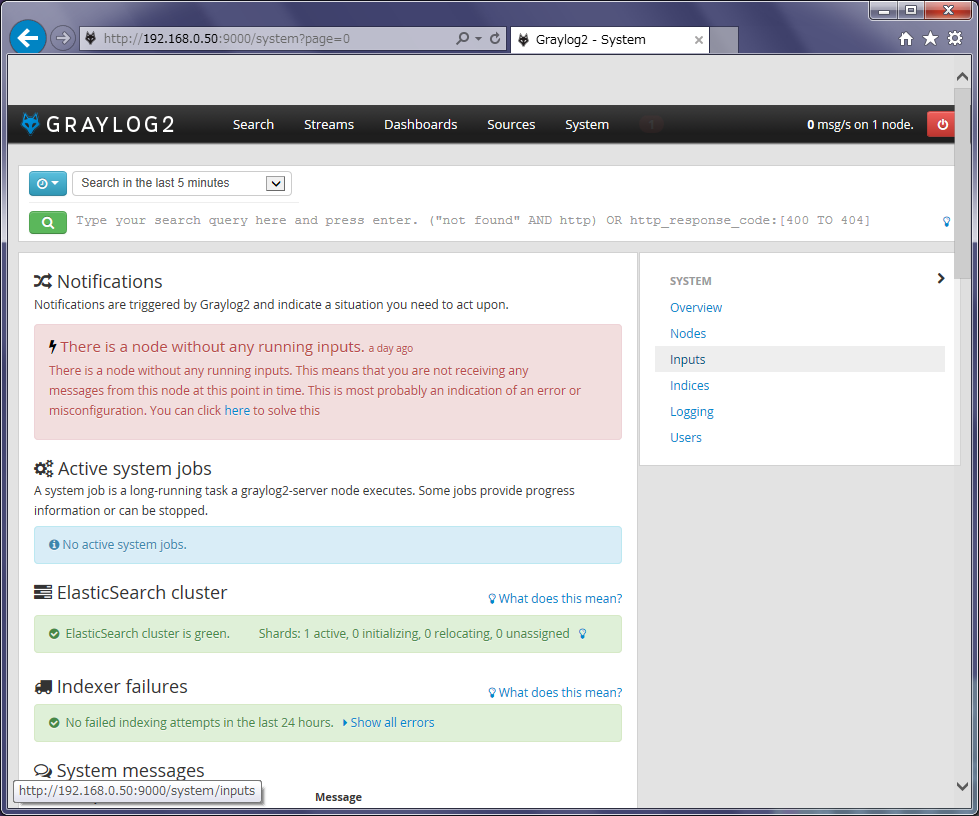
Task: Click the Active system jobs gears icon
Action: 44,468
